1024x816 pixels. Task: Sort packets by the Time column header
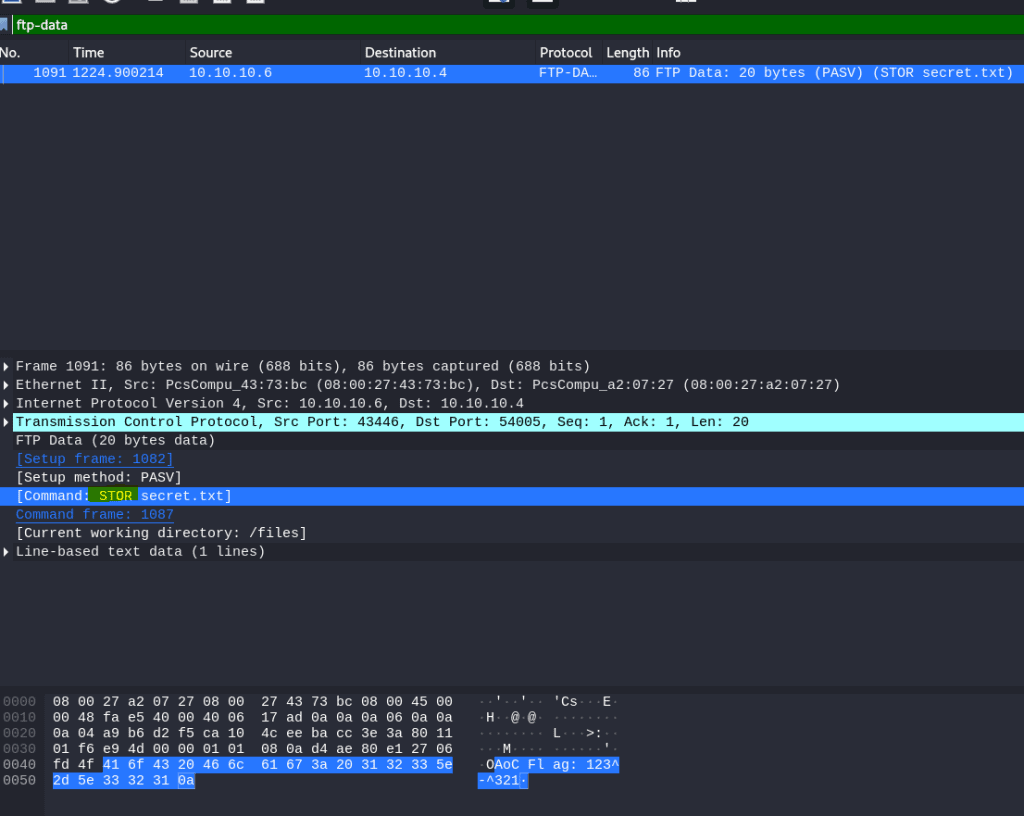click(x=127, y=53)
